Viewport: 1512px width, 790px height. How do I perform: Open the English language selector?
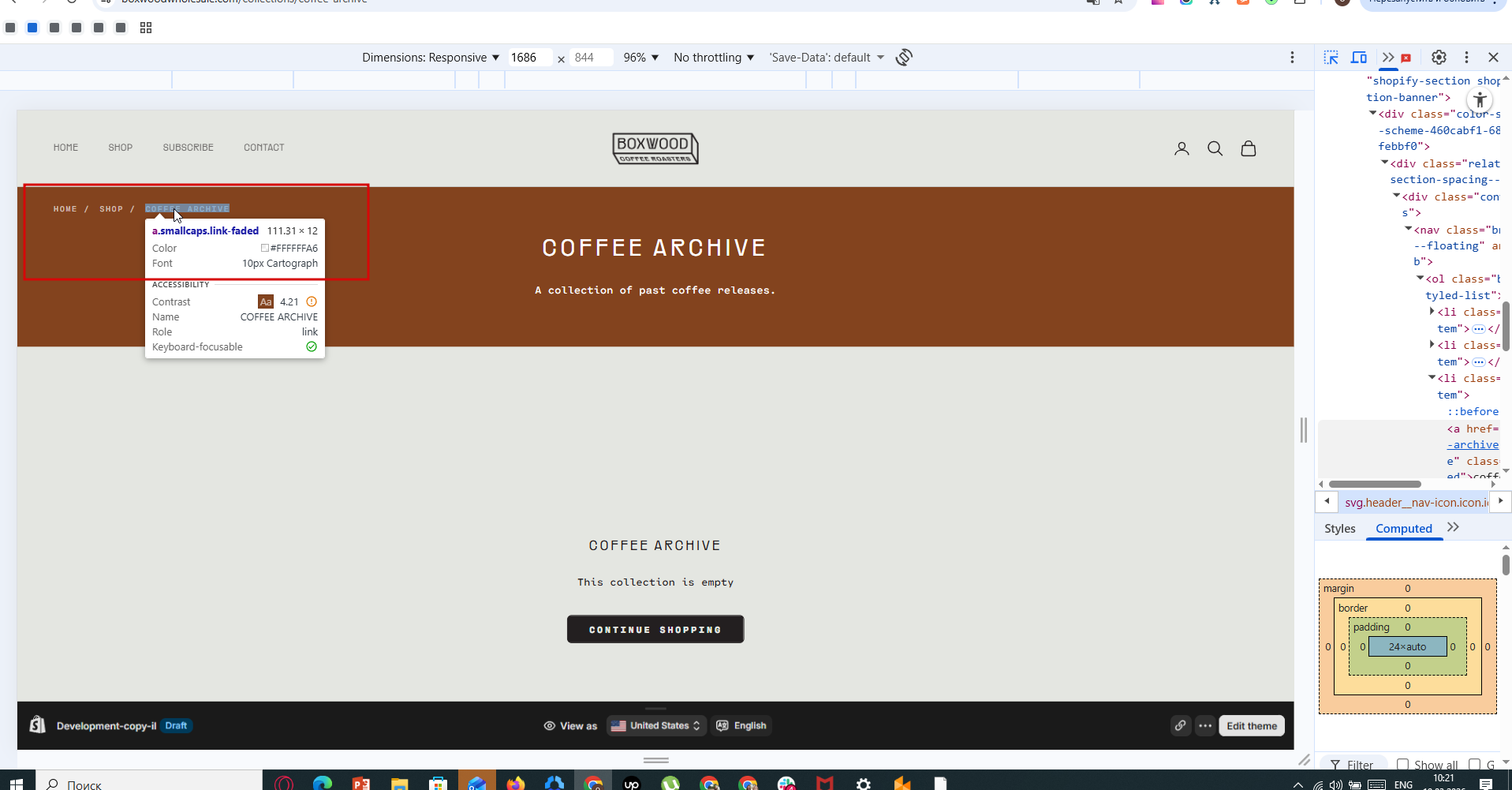[741, 725]
